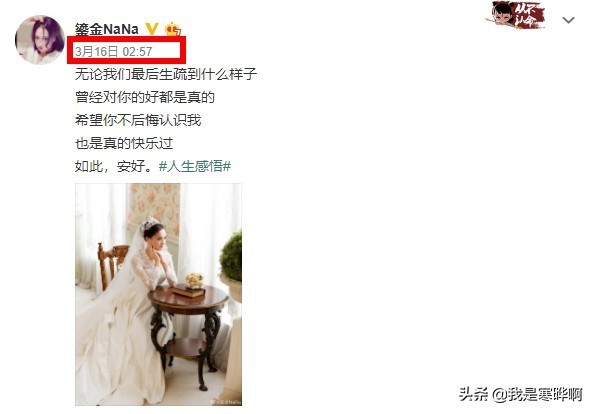Image resolution: width=595 pixels, height=414 pixels.
Task: Open the #人生感悟# hashtag topic
Action: (x=195, y=166)
